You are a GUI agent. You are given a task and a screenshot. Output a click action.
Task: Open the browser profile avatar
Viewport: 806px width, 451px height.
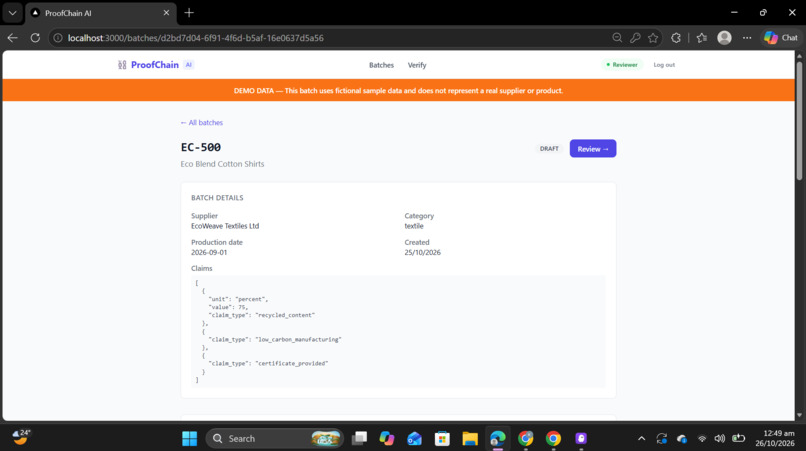click(724, 38)
